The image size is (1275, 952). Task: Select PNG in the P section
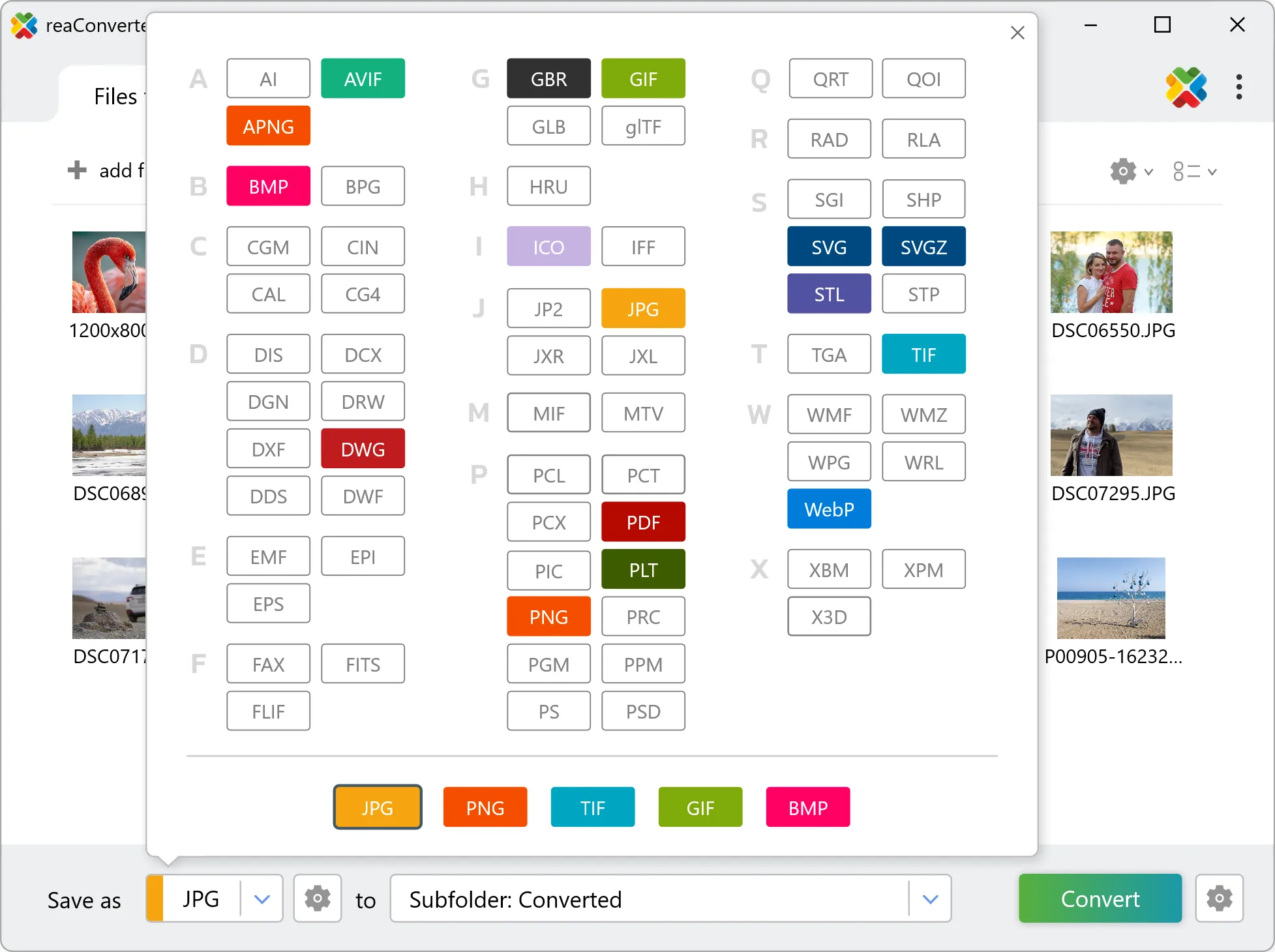pos(548,616)
